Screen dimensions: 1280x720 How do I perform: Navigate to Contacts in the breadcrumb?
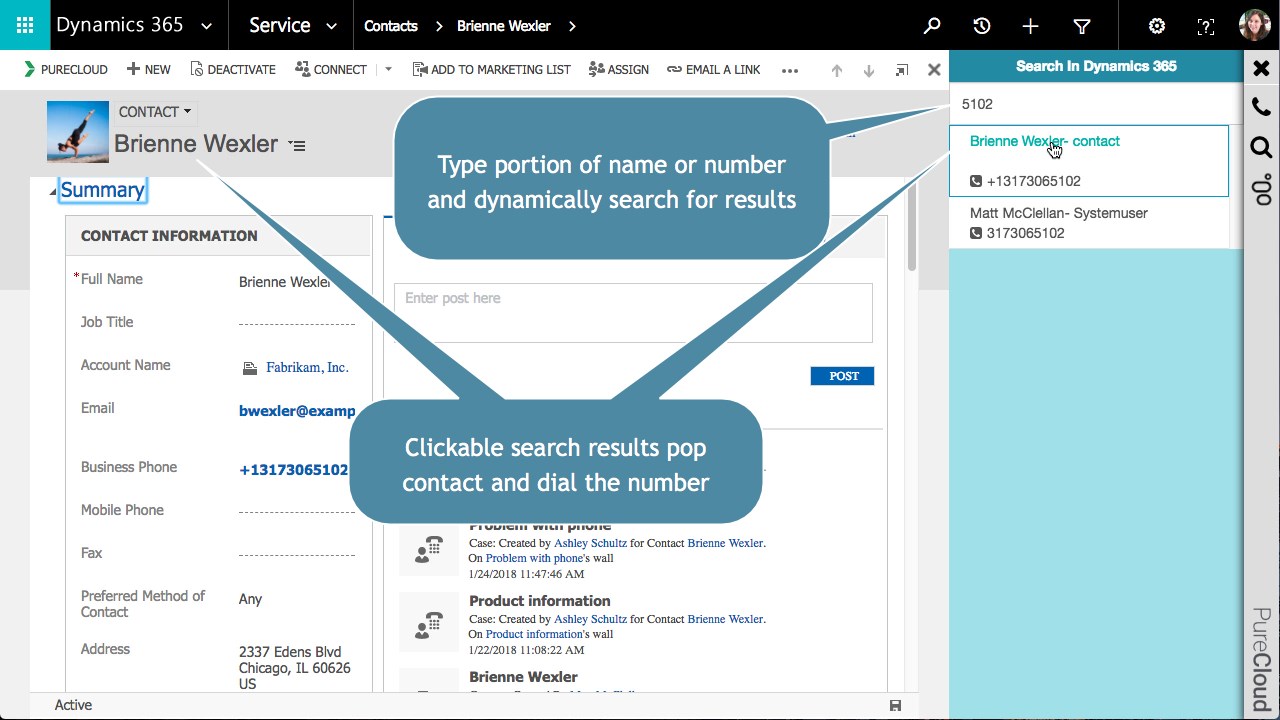point(391,26)
